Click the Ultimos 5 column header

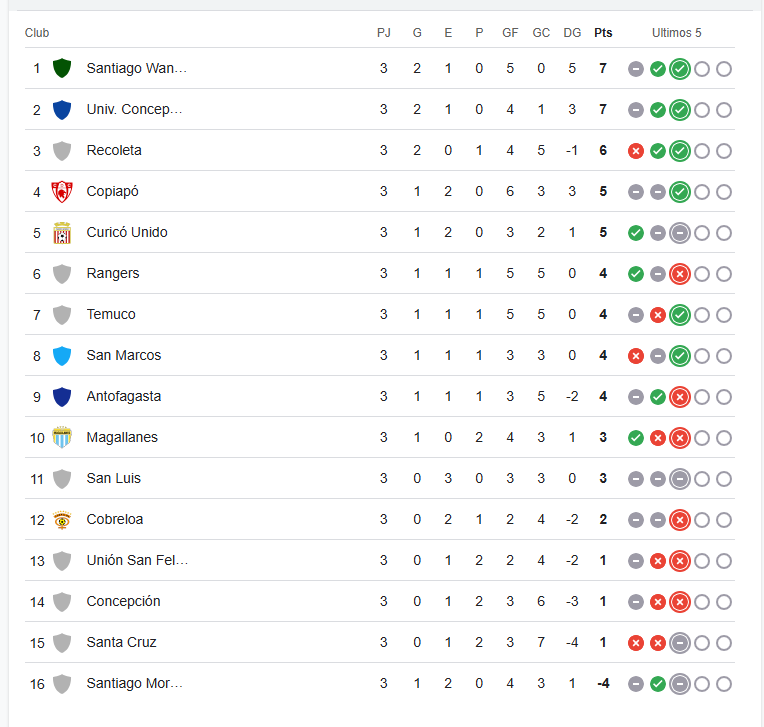[x=677, y=33]
